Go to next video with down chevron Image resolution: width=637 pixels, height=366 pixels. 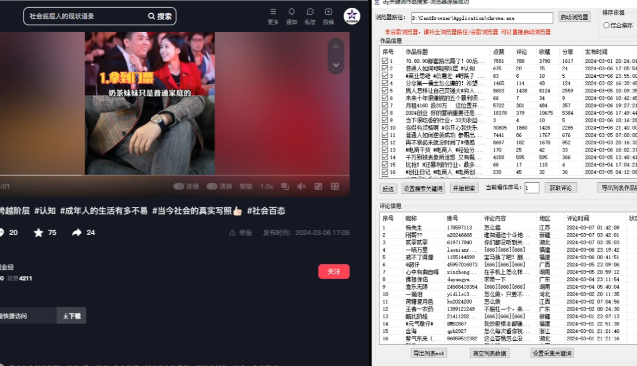pos(336,65)
